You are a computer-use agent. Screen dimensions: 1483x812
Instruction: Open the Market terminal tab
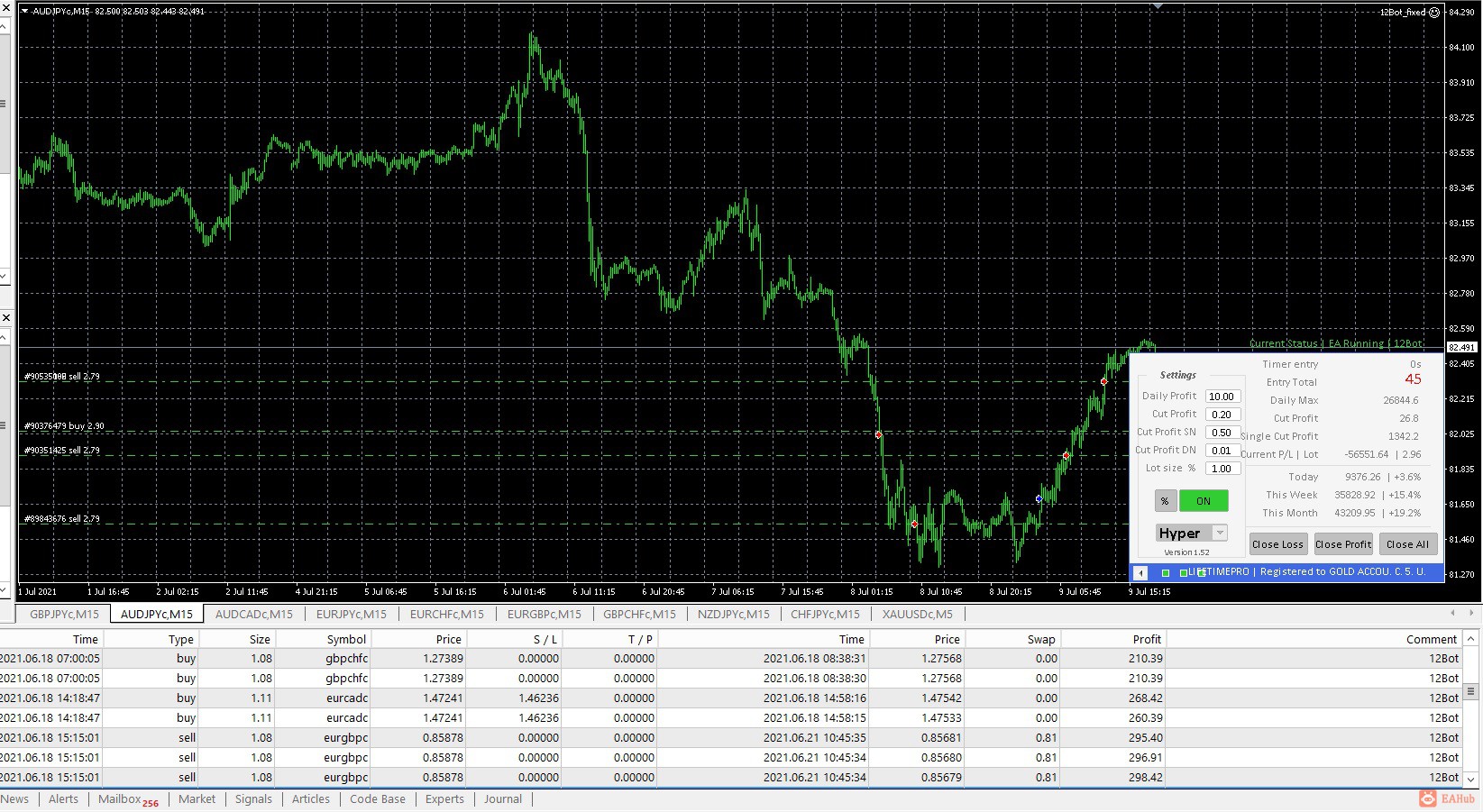pos(197,798)
